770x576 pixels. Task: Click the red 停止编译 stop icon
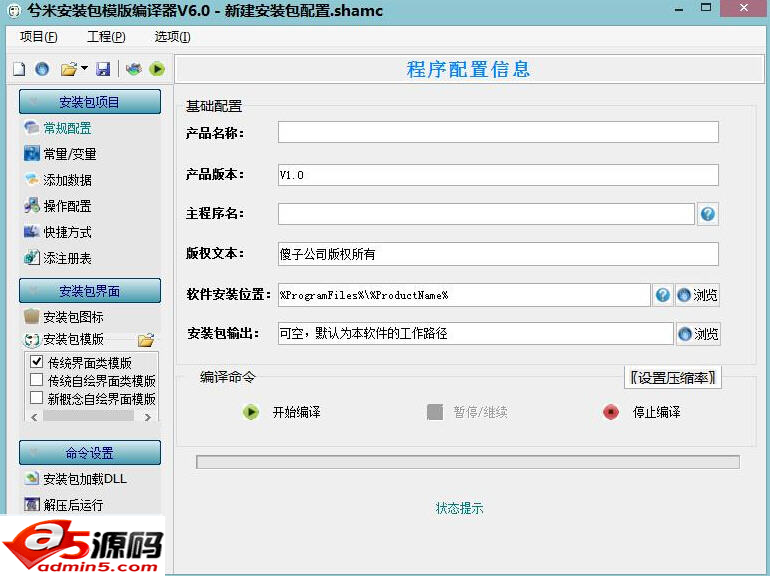[x=611, y=411]
